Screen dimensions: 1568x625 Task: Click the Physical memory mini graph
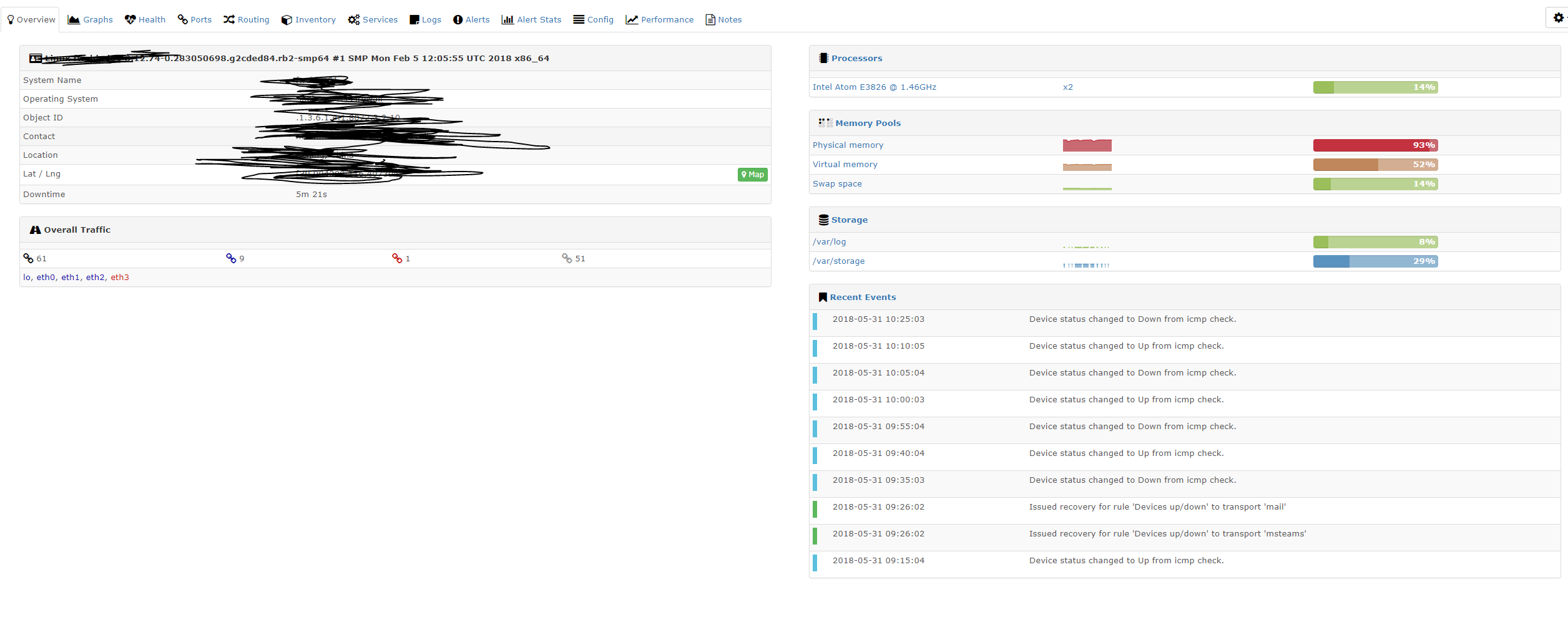click(1087, 145)
